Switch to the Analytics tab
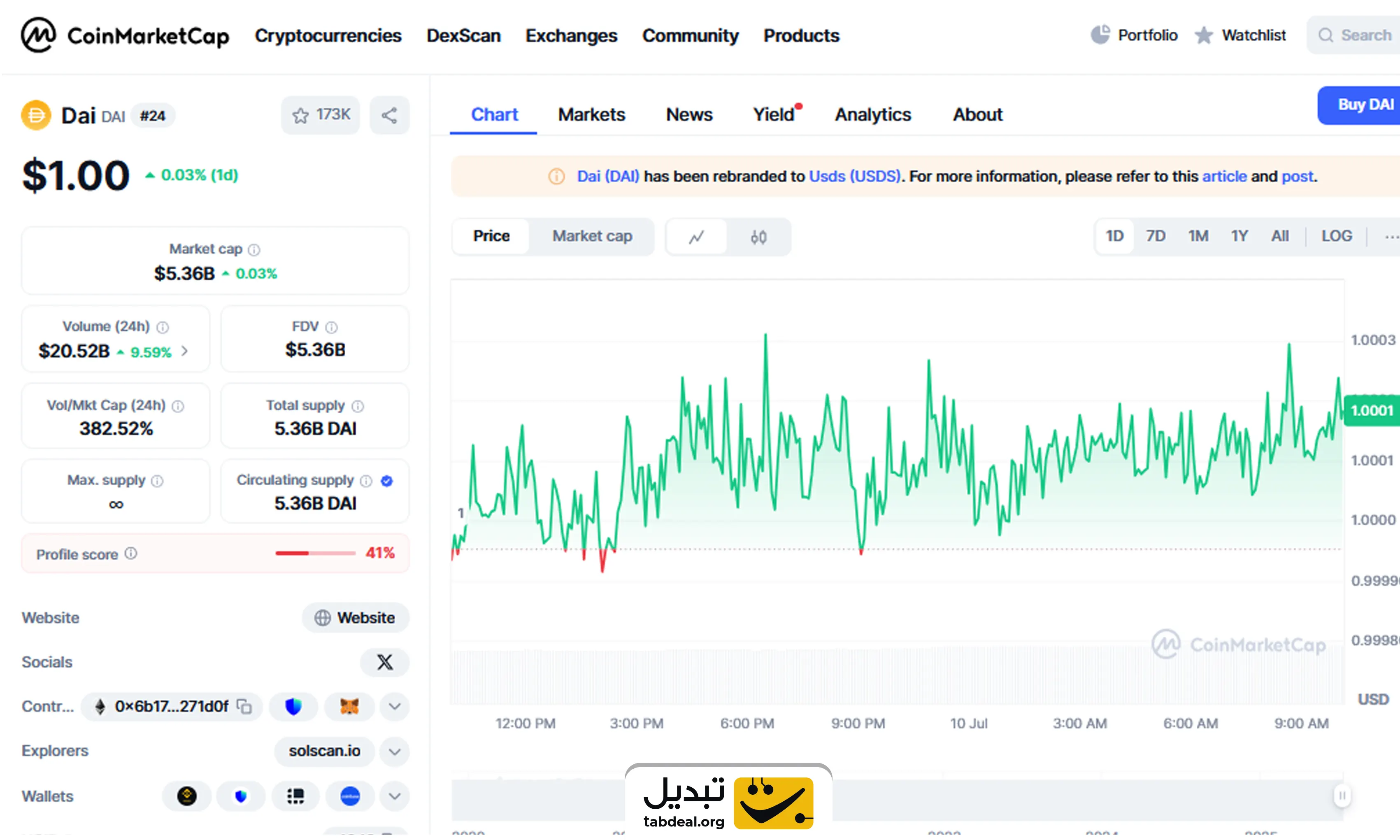The width and height of the screenshot is (1400, 840). (872, 114)
